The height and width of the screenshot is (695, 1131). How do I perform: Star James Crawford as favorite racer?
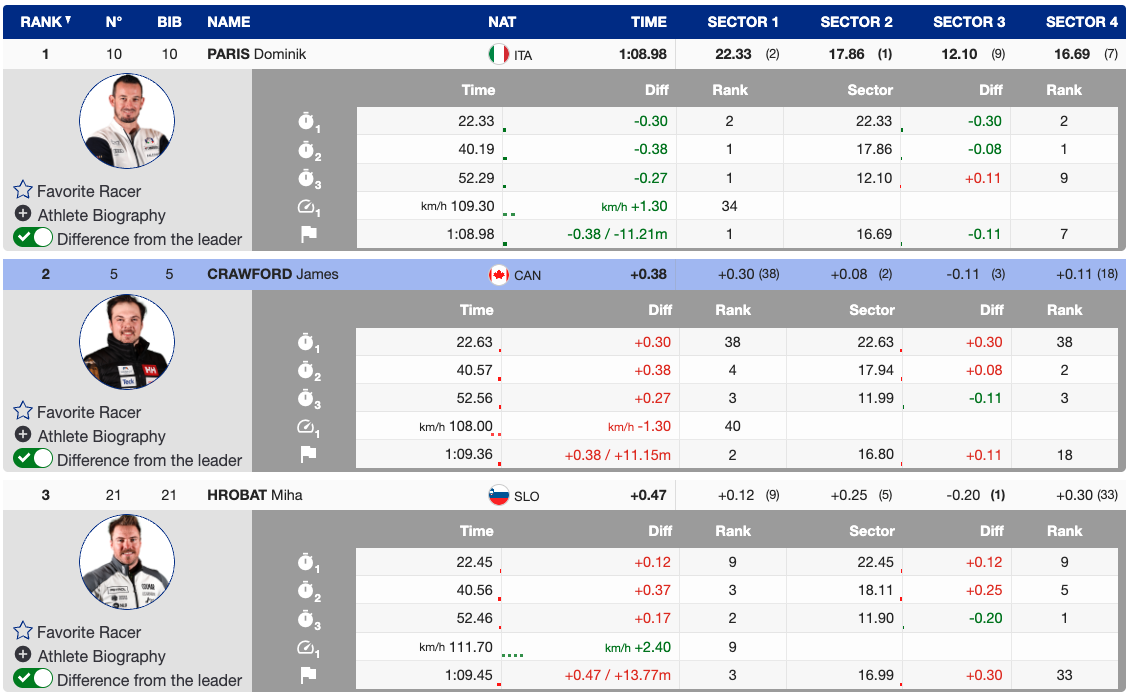[x=23, y=411]
